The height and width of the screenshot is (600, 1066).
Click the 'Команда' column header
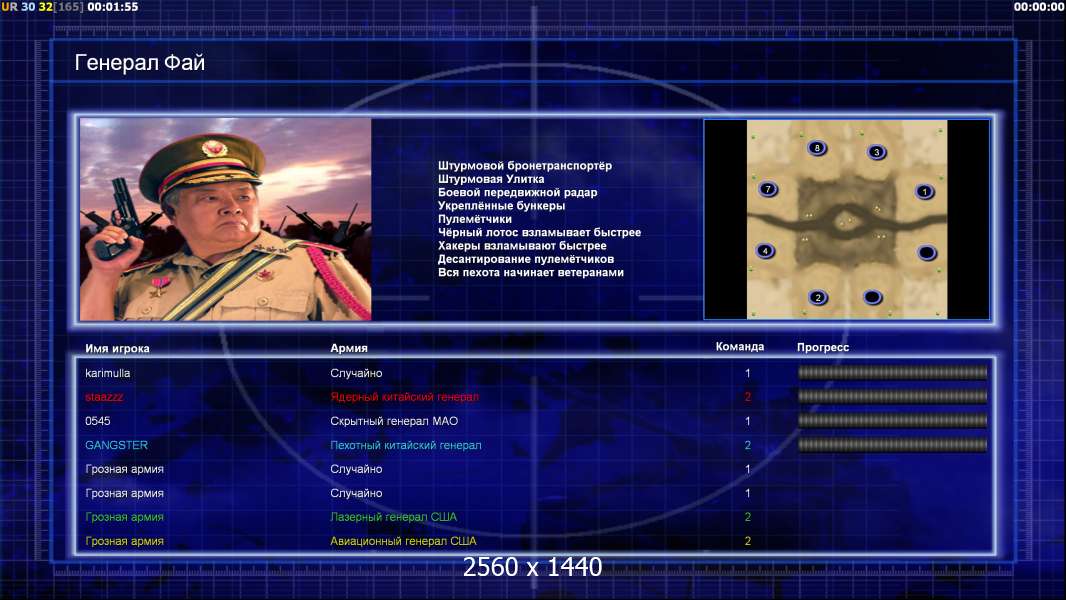(x=740, y=347)
